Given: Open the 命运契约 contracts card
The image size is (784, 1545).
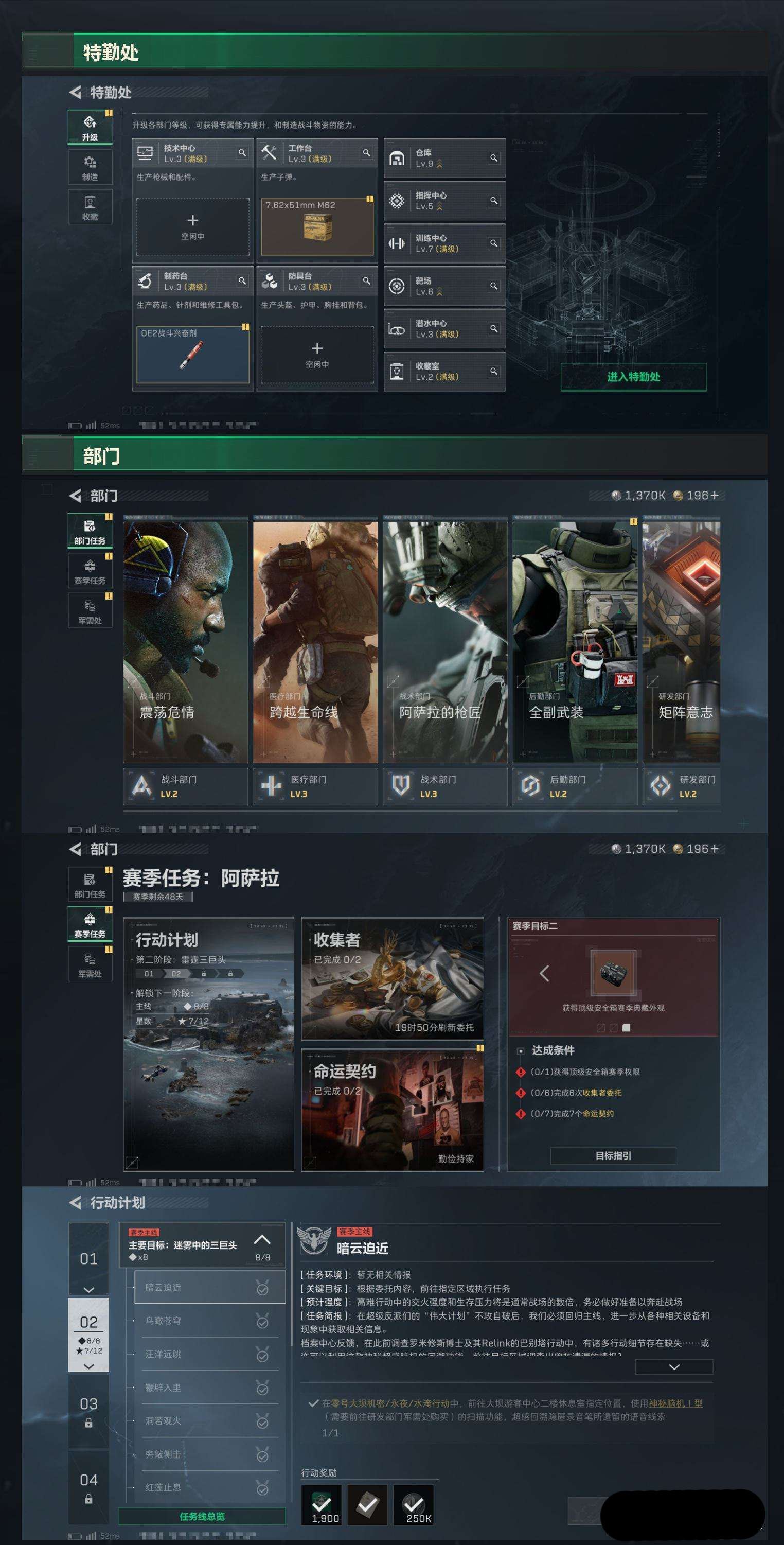Looking at the screenshot, I should (x=393, y=1110).
